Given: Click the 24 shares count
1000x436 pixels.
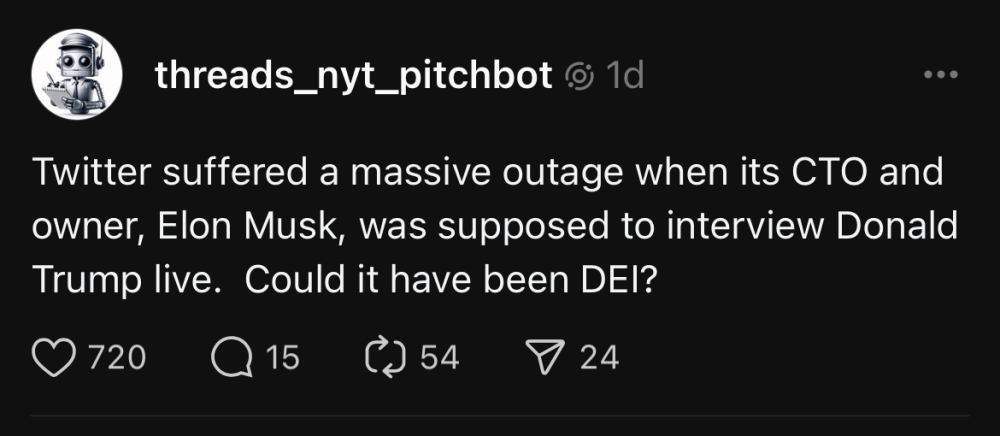Looking at the screenshot, I should (600, 357).
